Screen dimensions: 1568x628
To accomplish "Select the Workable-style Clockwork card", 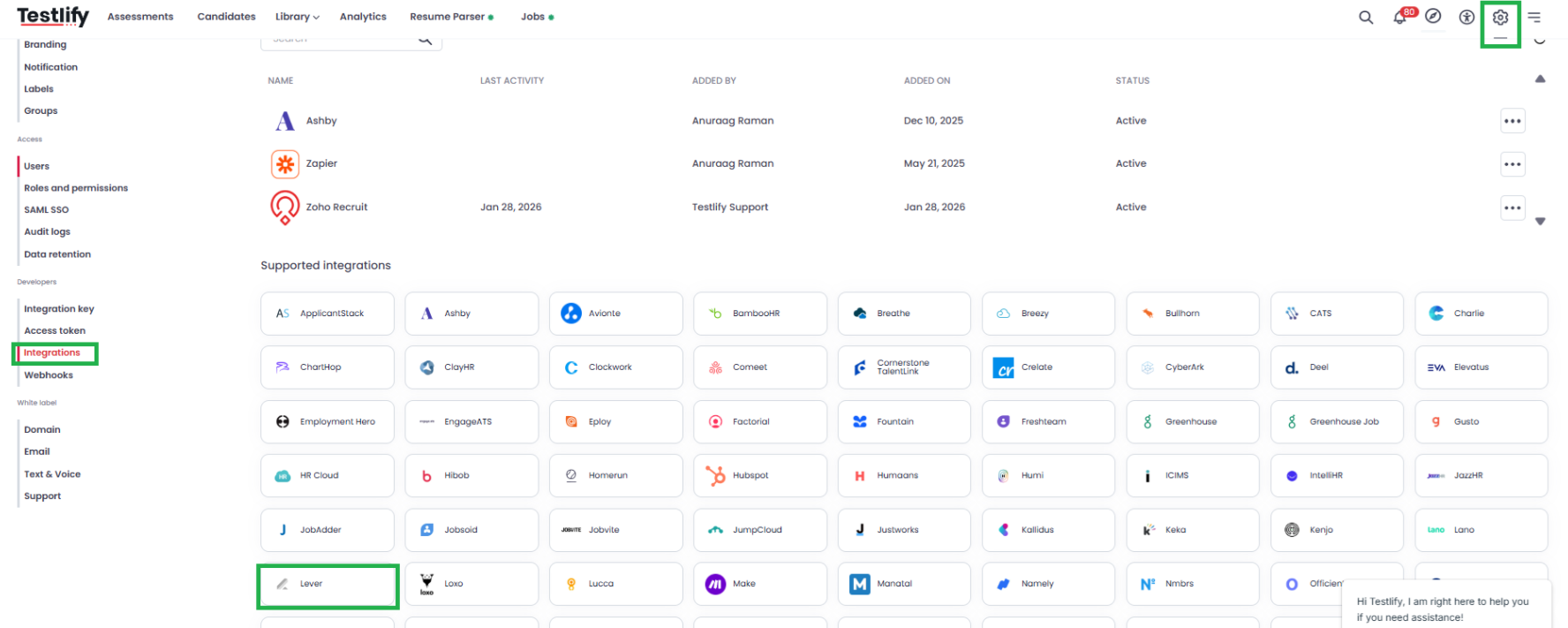I will pos(616,367).
